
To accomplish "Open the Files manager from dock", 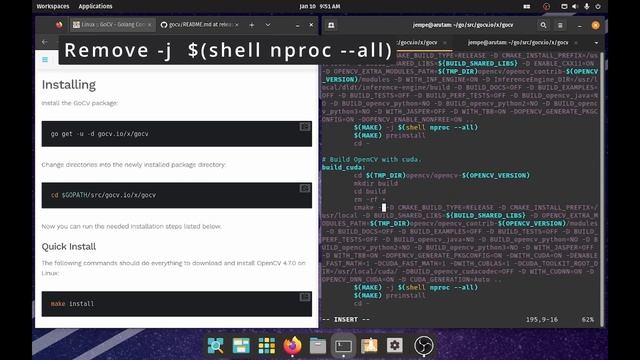I will click(318, 345).
